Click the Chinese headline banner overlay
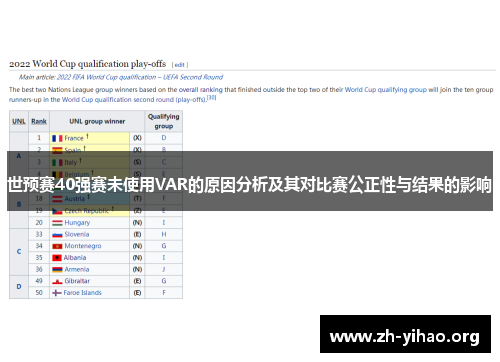This screenshot has width=500, height=362. pos(250,181)
